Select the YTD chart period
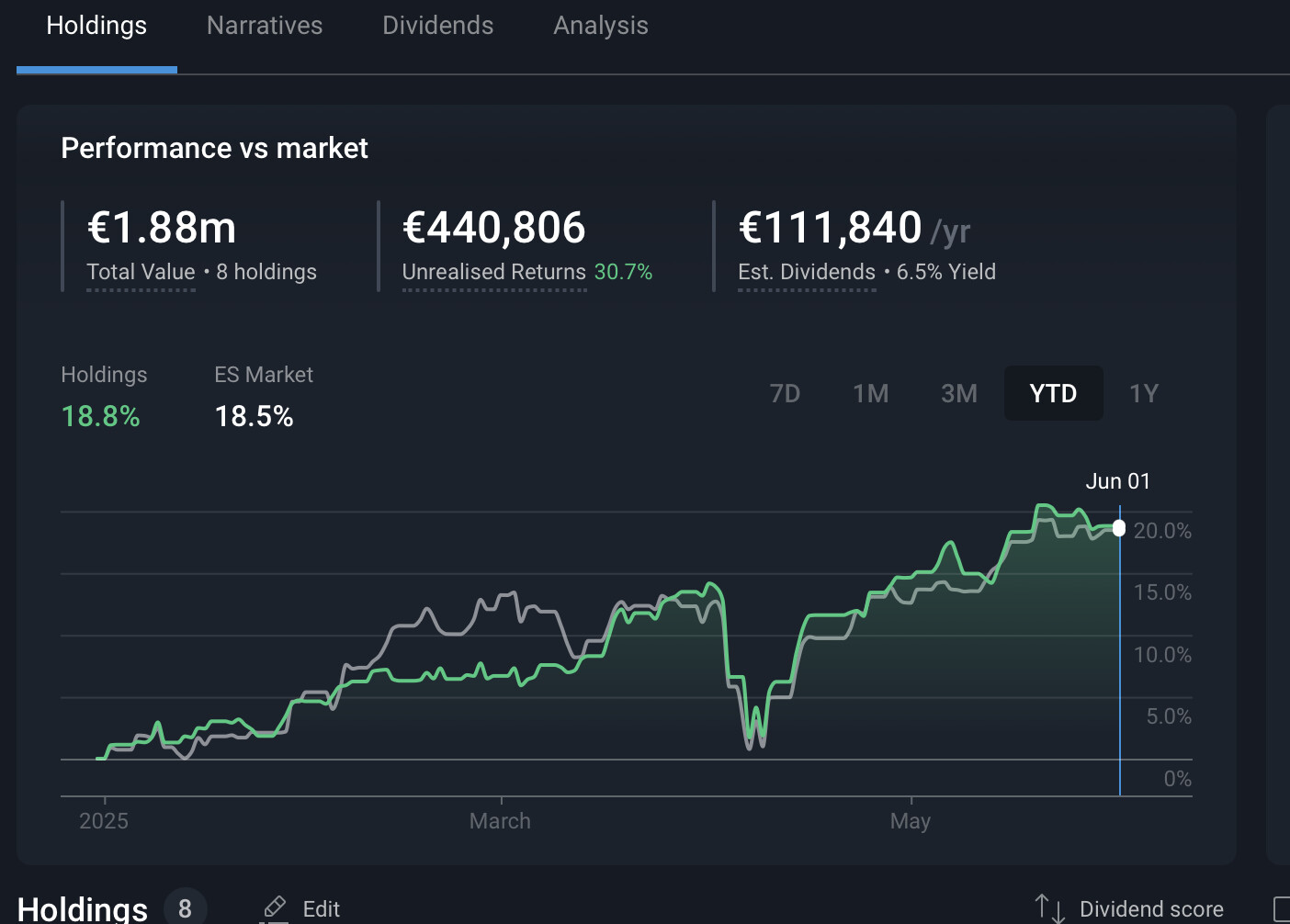 pyautogui.click(x=1053, y=393)
